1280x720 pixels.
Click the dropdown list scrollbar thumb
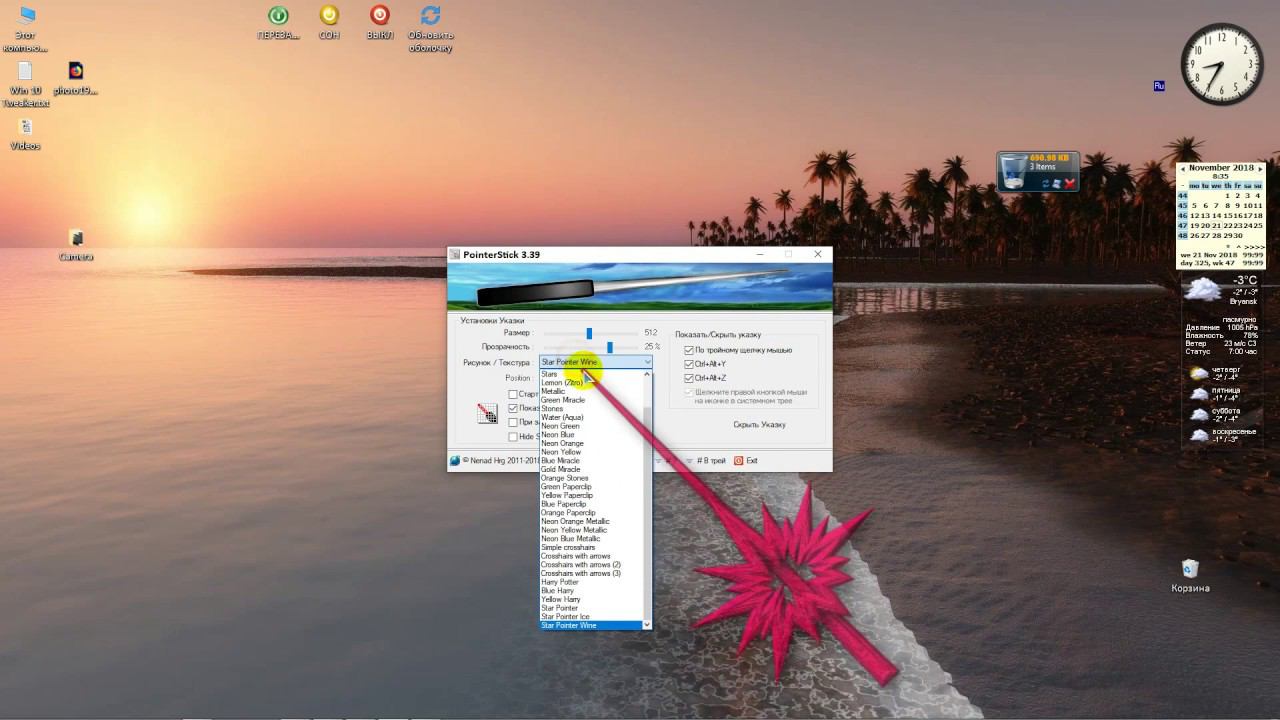tap(647, 512)
